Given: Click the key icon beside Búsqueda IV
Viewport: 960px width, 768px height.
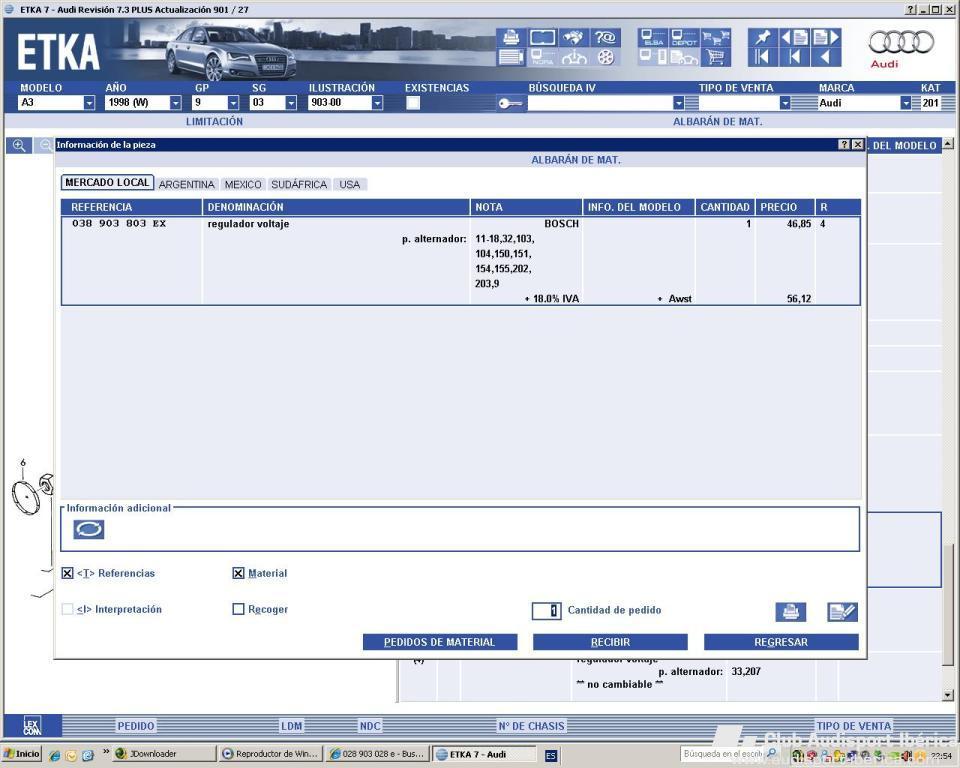Looking at the screenshot, I should pyautogui.click(x=509, y=103).
